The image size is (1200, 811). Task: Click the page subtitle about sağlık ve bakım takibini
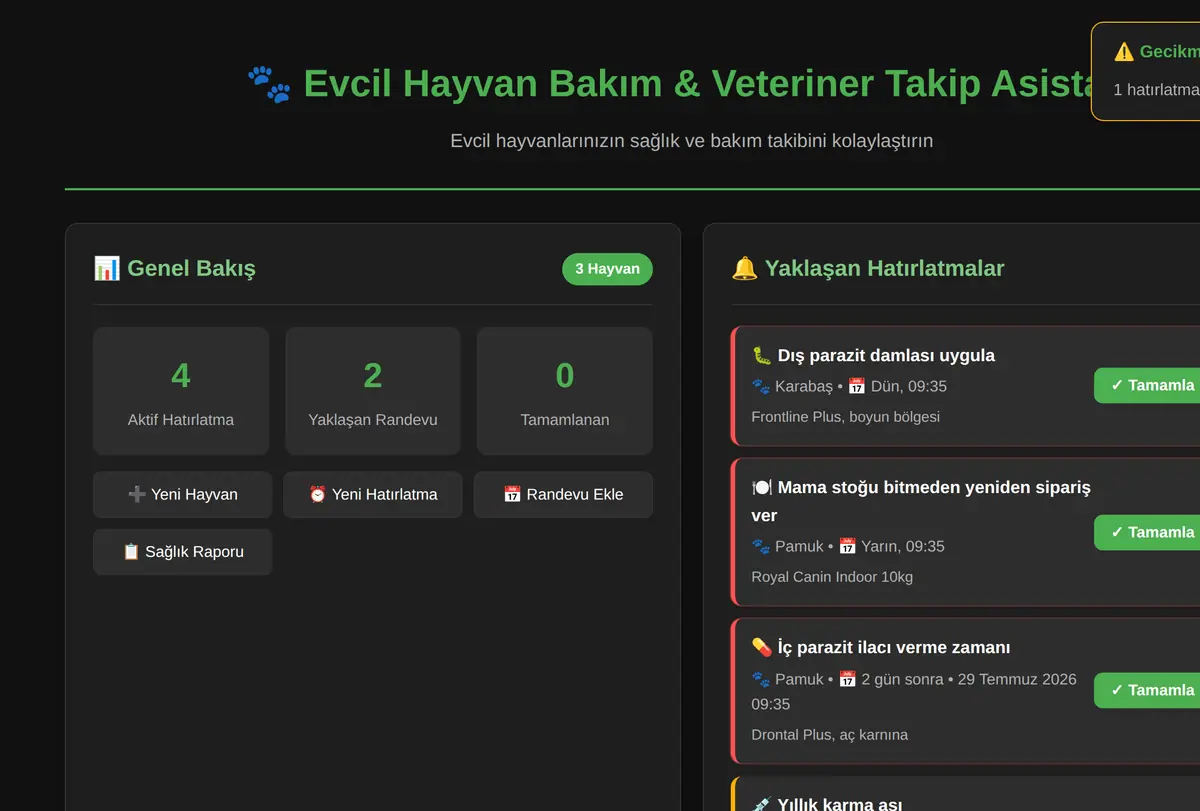[691, 141]
